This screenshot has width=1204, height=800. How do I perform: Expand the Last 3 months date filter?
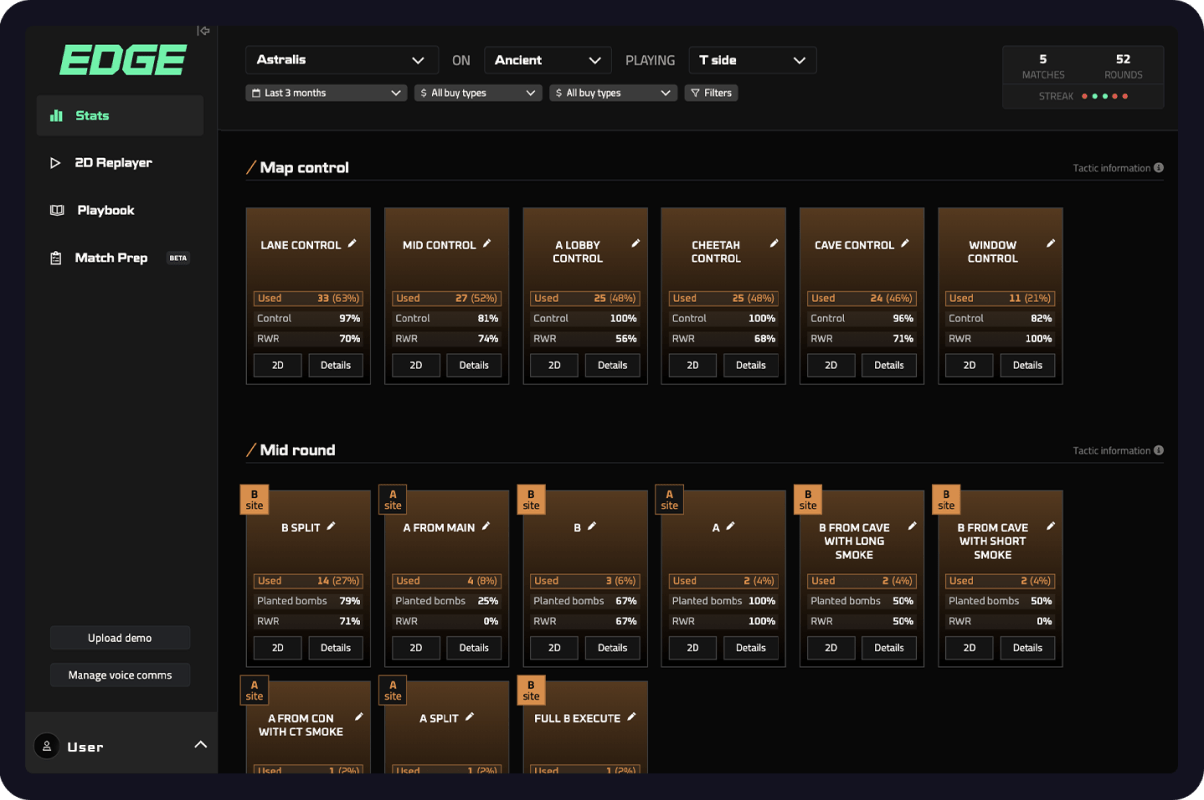326,93
